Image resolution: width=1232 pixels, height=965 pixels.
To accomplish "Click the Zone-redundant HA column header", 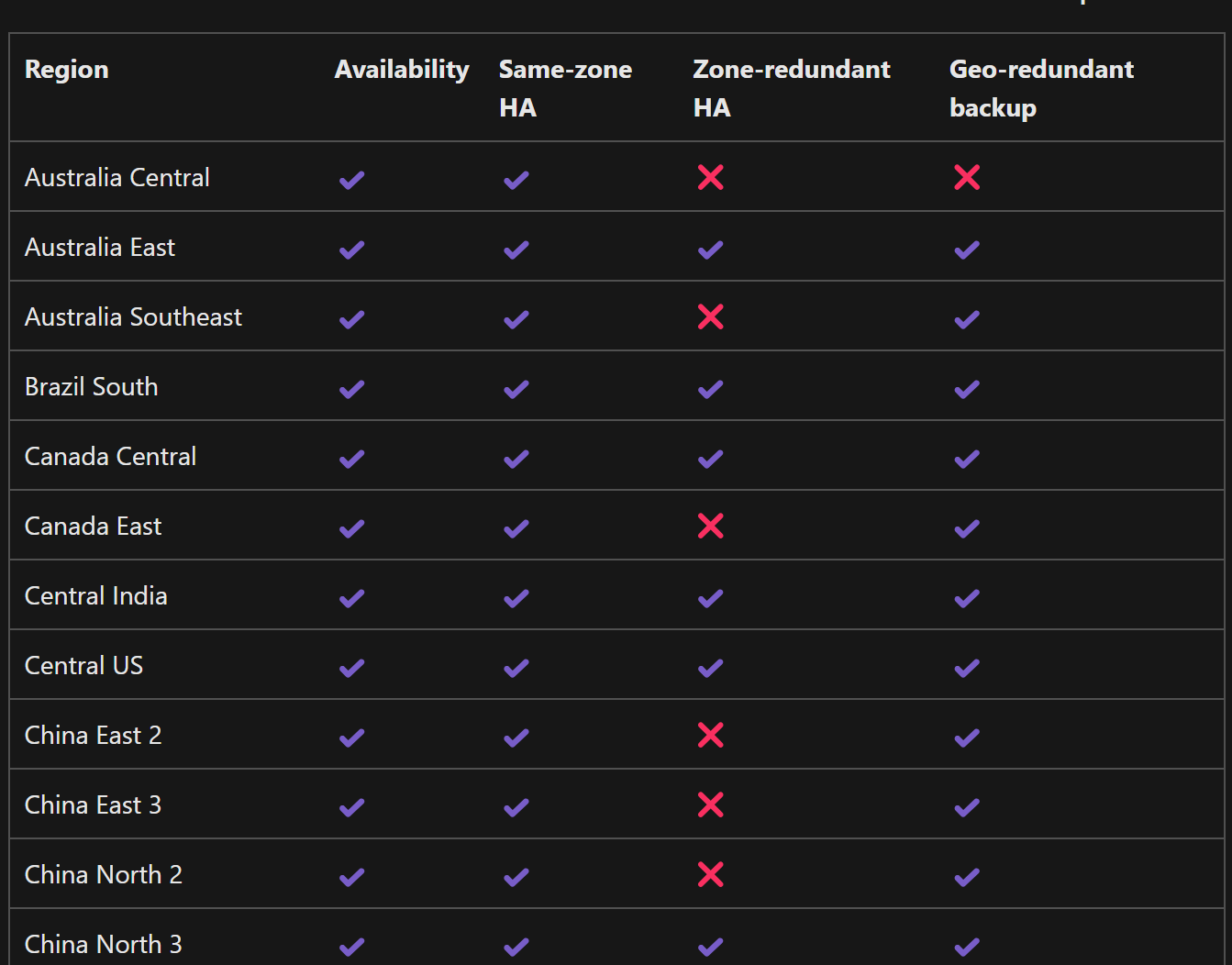I will tap(792, 88).
